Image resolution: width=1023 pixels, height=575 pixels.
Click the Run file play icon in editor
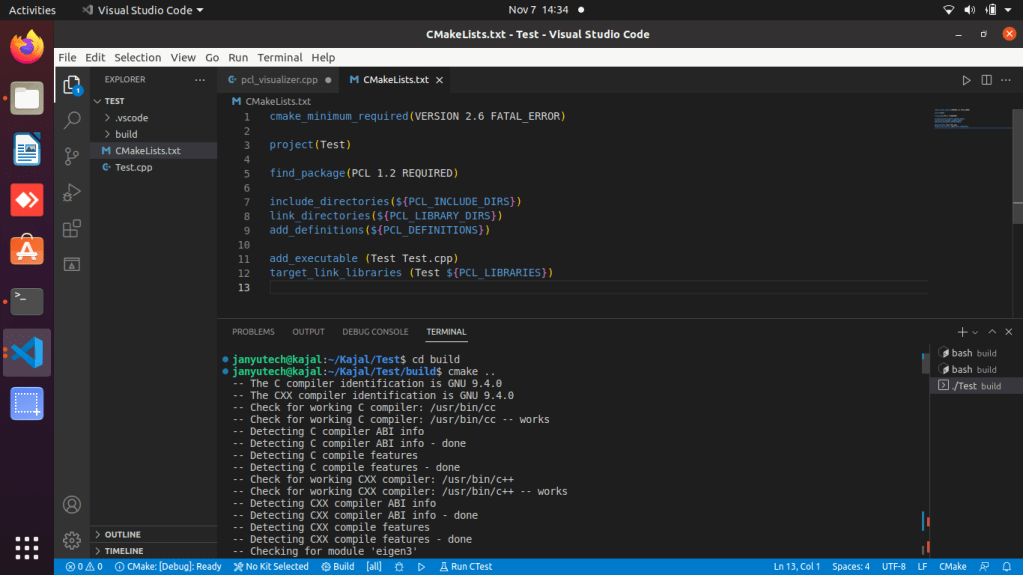pyautogui.click(x=966, y=80)
